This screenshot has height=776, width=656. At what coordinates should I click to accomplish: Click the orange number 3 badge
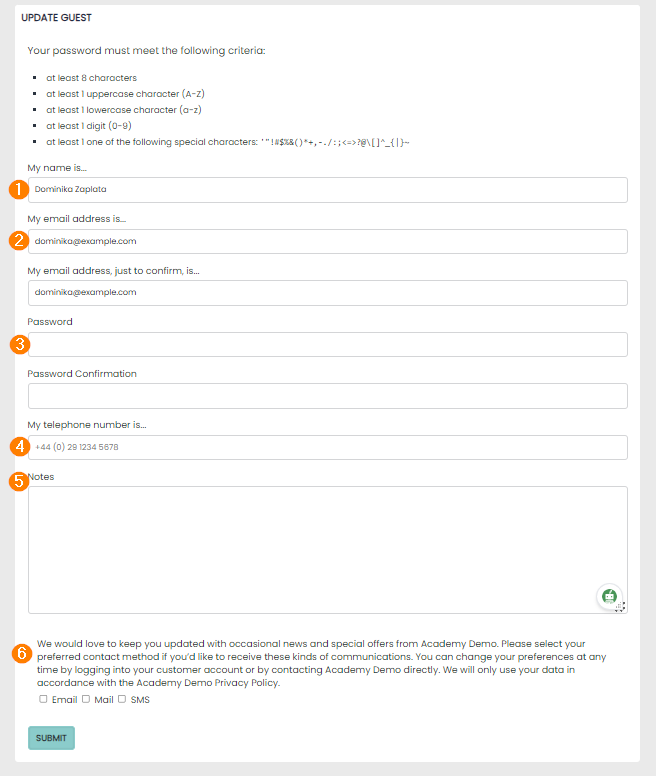(18, 344)
